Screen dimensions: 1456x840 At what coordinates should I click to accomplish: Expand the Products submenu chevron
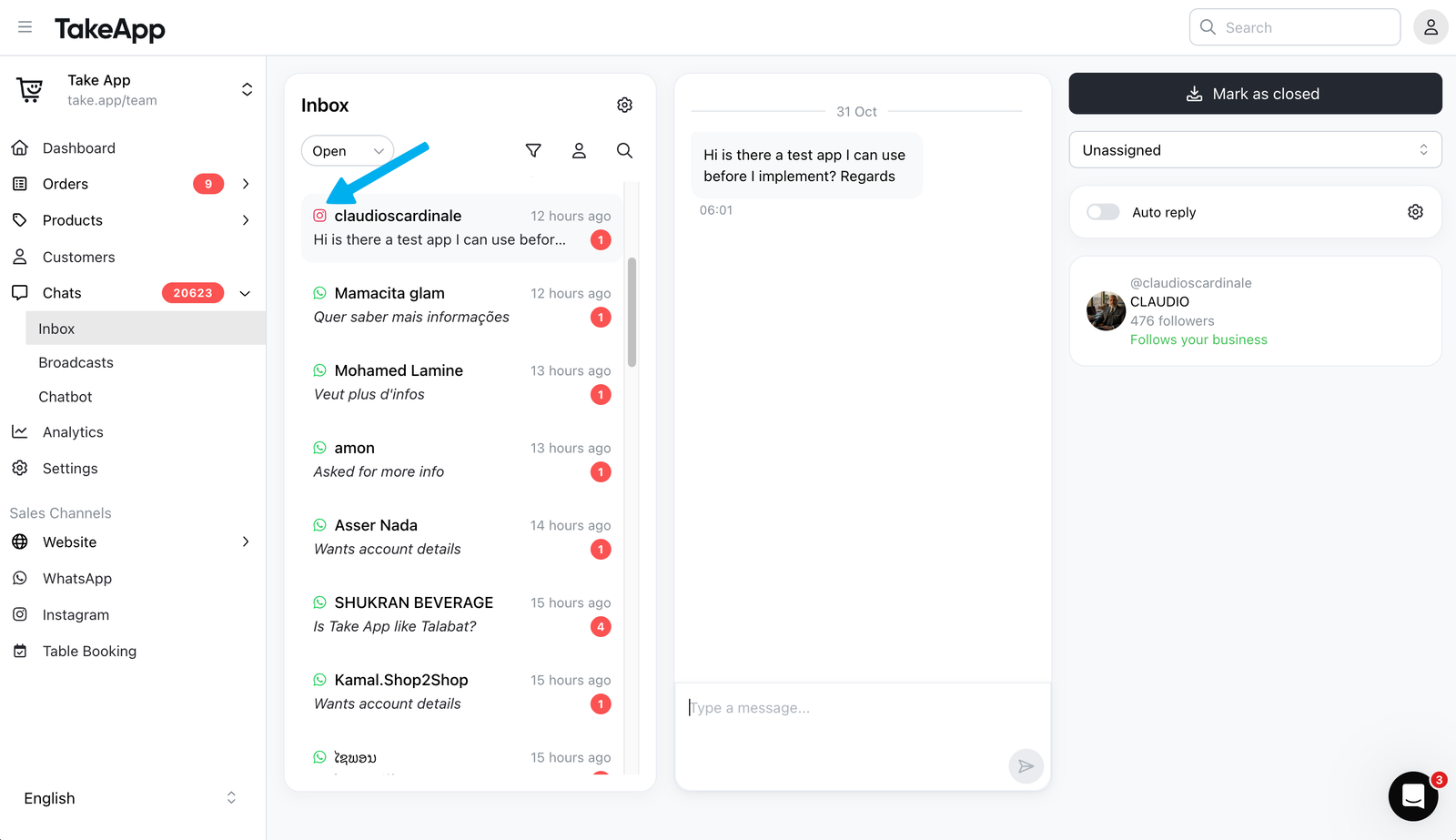(246, 220)
